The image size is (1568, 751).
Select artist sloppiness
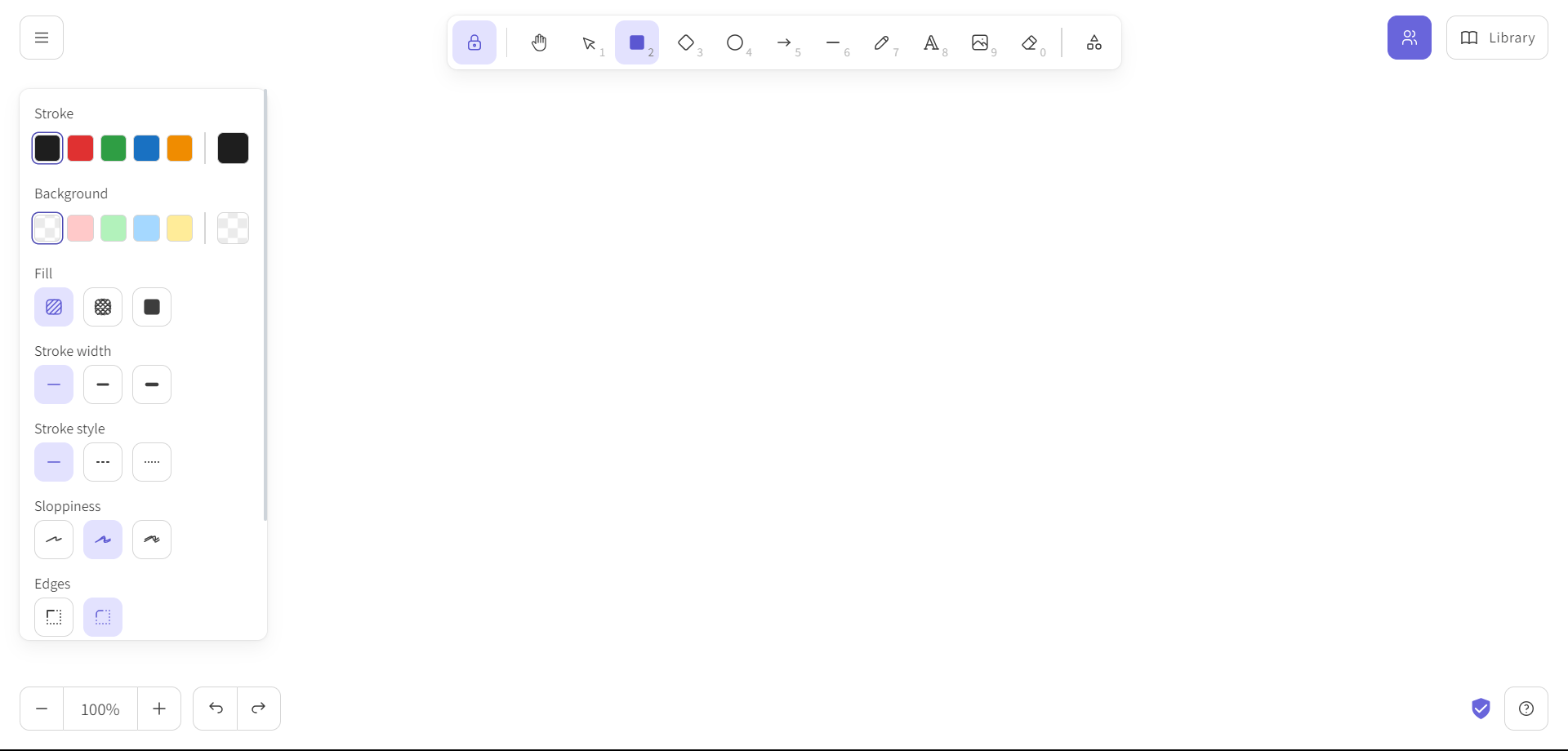(x=103, y=540)
